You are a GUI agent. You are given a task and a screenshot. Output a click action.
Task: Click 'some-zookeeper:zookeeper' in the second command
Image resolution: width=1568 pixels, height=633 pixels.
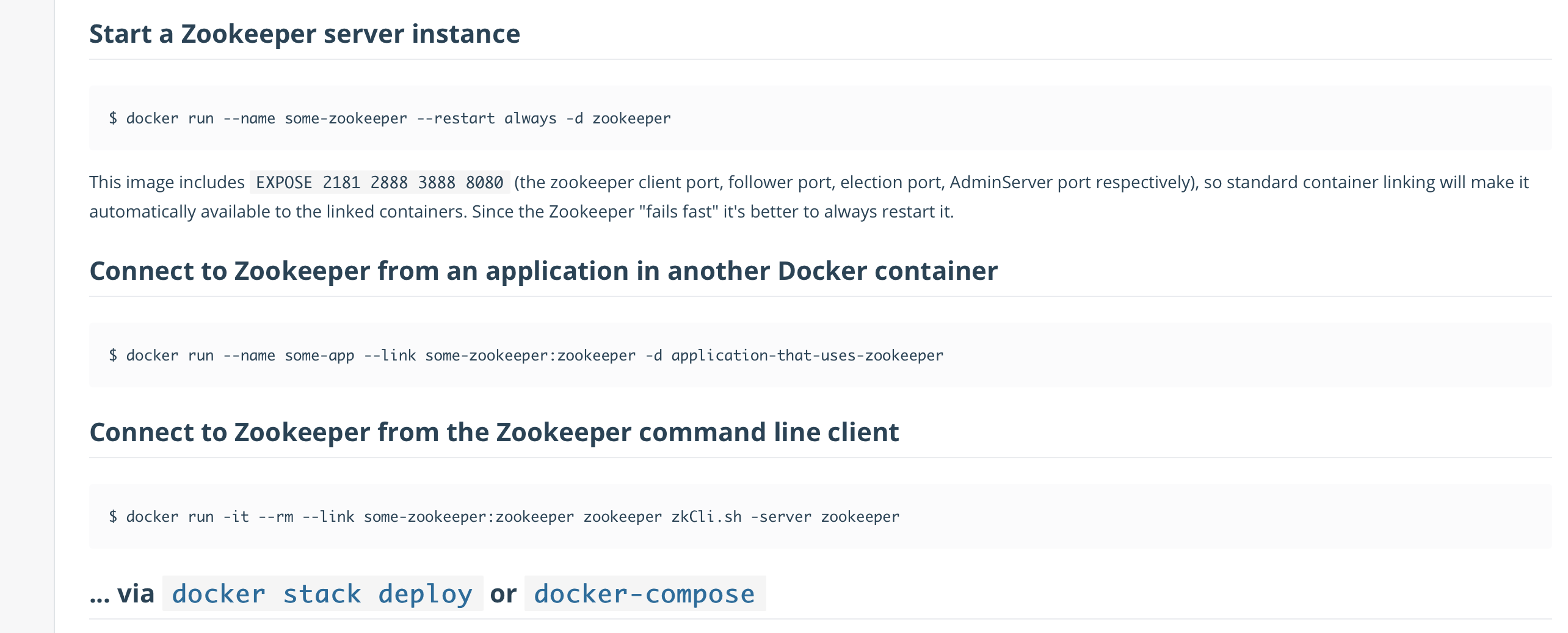pos(530,356)
